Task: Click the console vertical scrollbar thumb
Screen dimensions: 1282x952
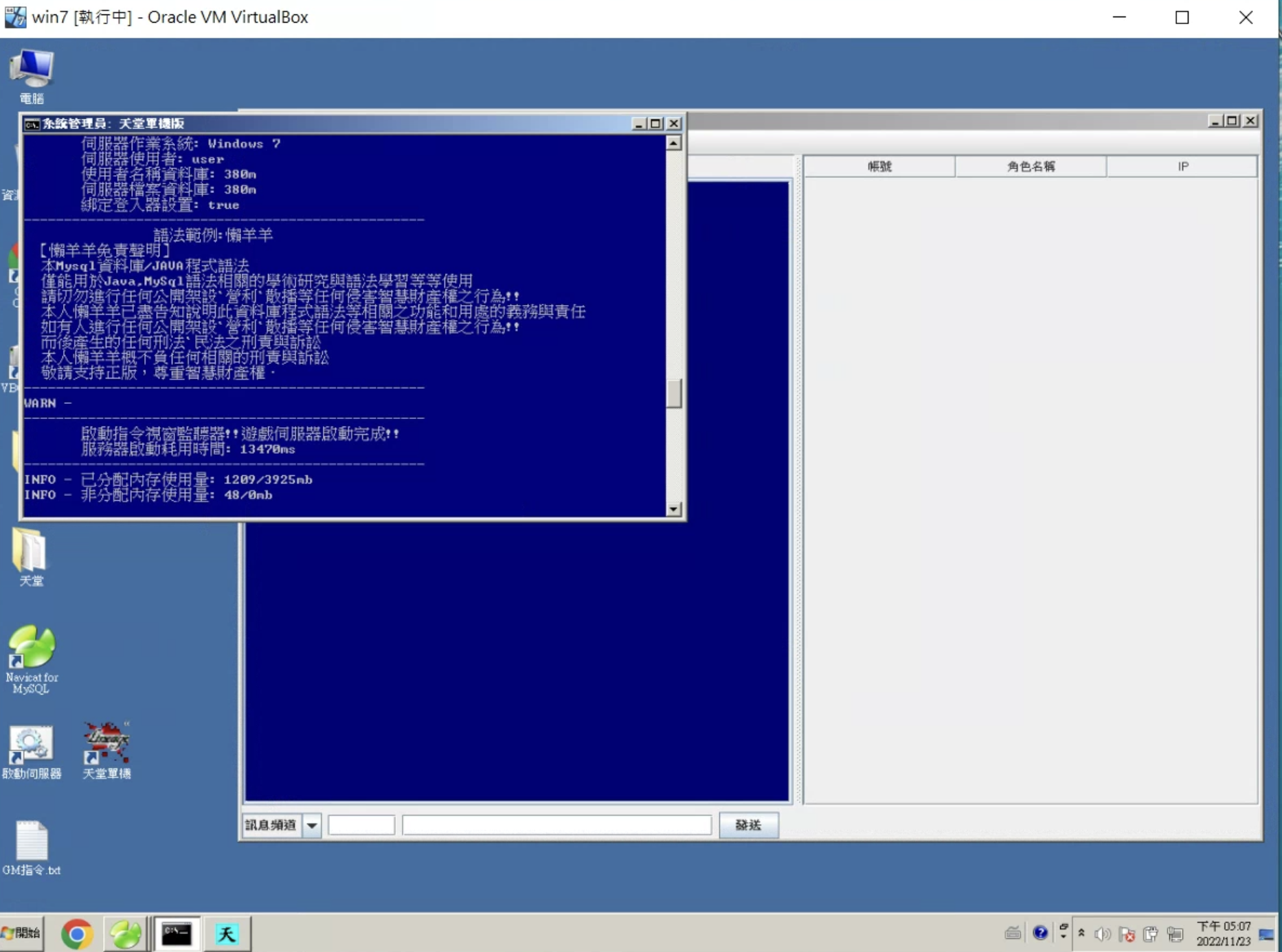Action: [x=674, y=393]
